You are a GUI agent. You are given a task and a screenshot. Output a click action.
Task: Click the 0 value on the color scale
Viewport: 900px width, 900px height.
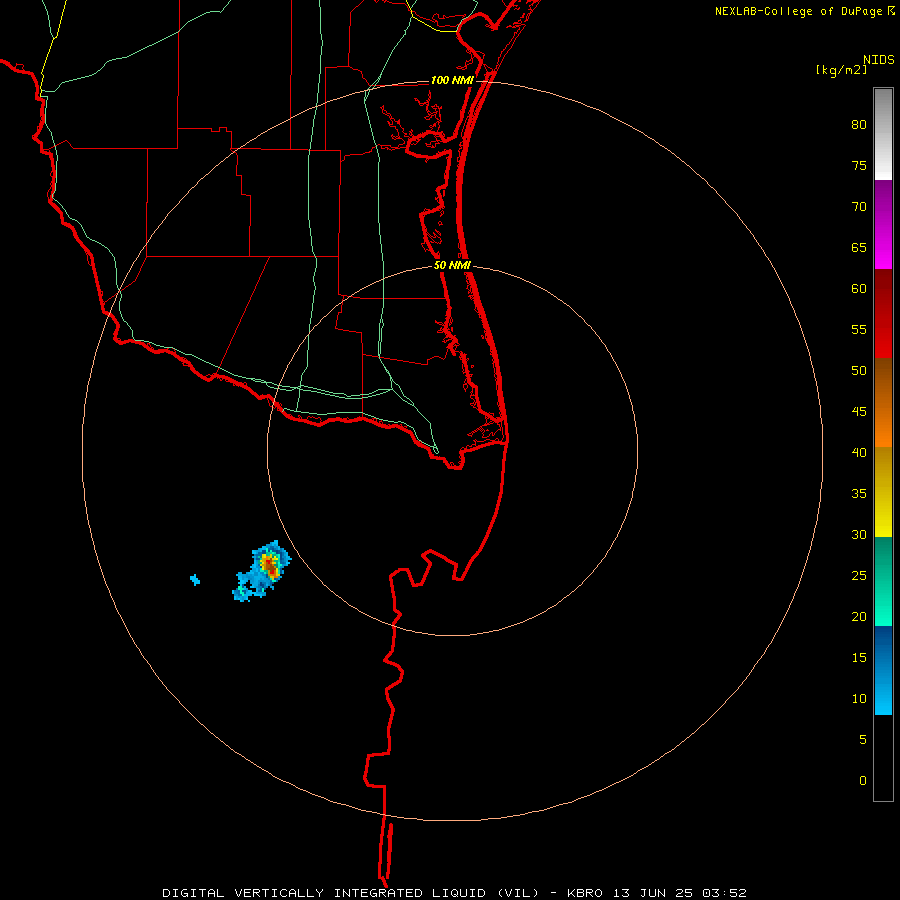point(863,781)
